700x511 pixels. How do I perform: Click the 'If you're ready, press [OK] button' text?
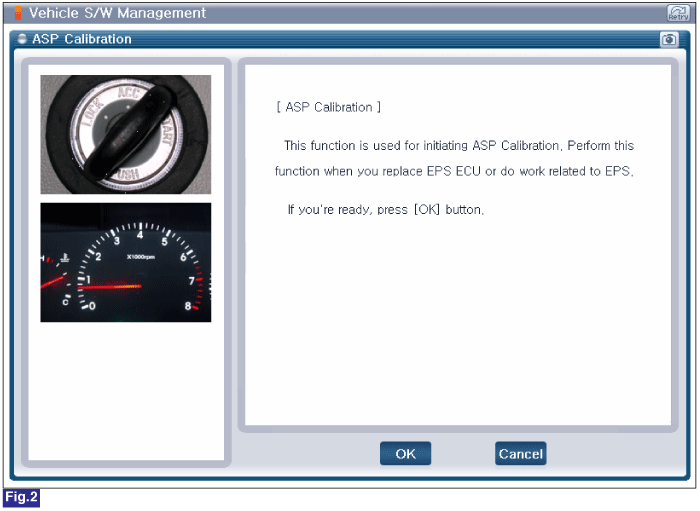tap(386, 209)
